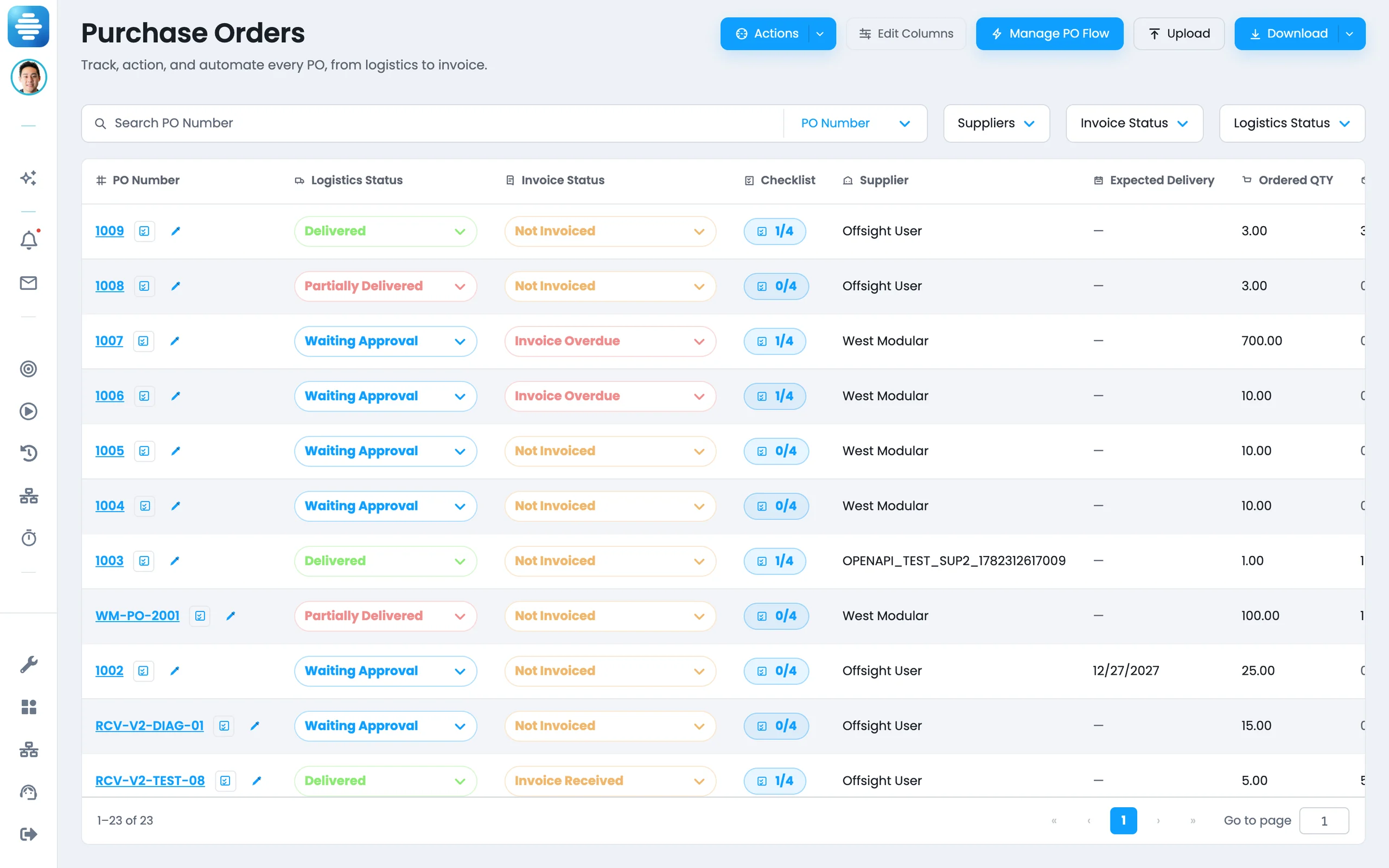Go to last page double arrow
The width and height of the screenshot is (1389, 868).
tap(1193, 821)
